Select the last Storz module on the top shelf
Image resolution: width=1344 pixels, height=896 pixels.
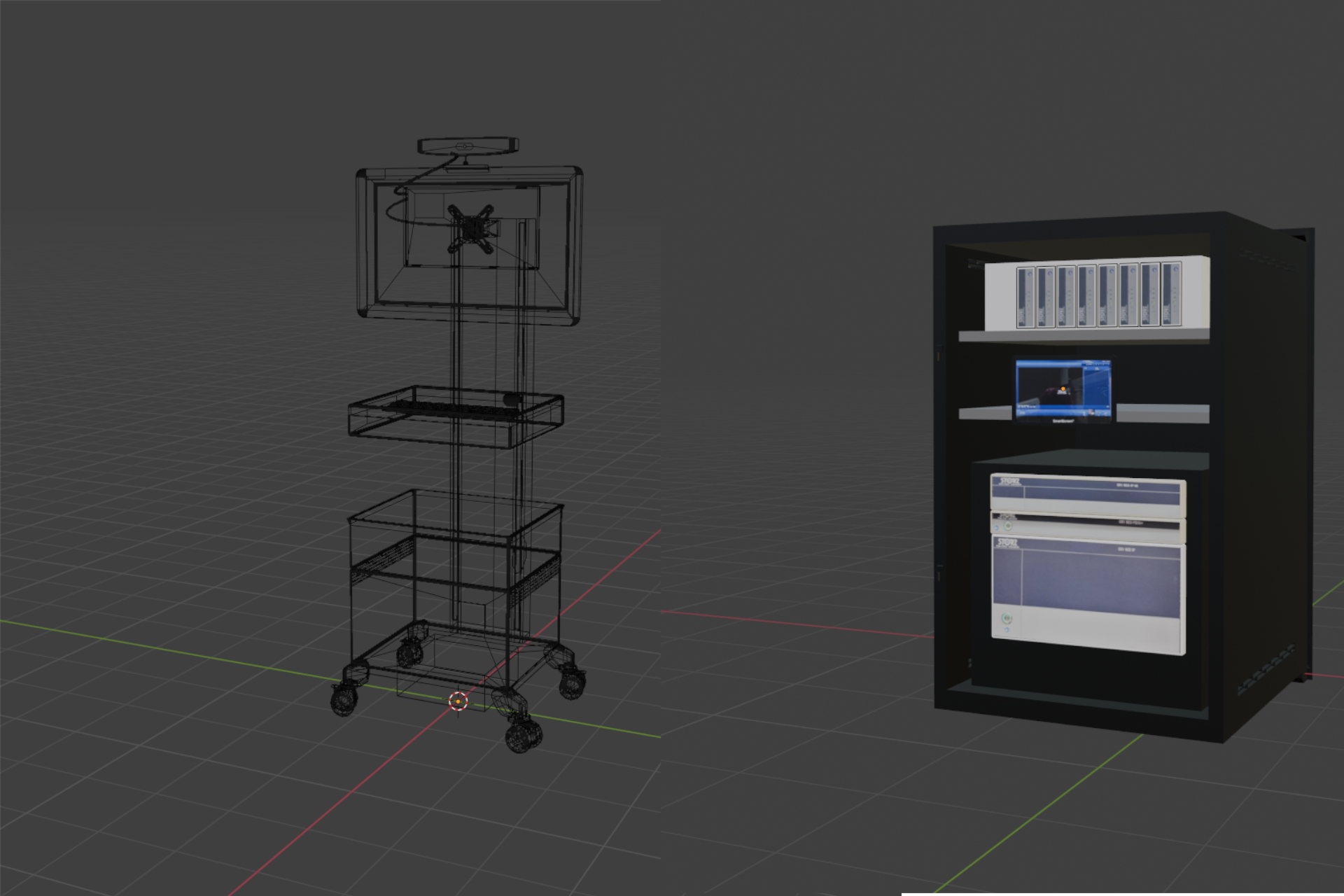coord(1170,294)
